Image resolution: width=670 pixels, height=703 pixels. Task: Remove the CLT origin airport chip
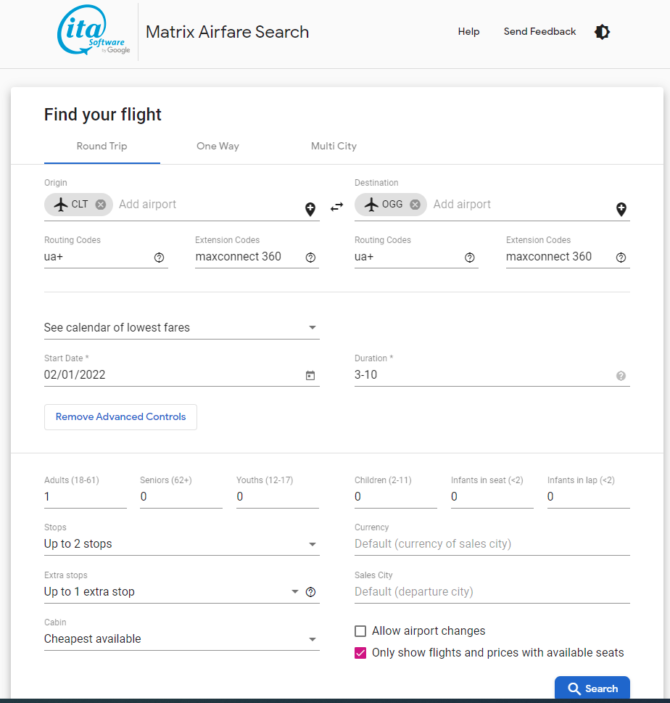coord(100,204)
